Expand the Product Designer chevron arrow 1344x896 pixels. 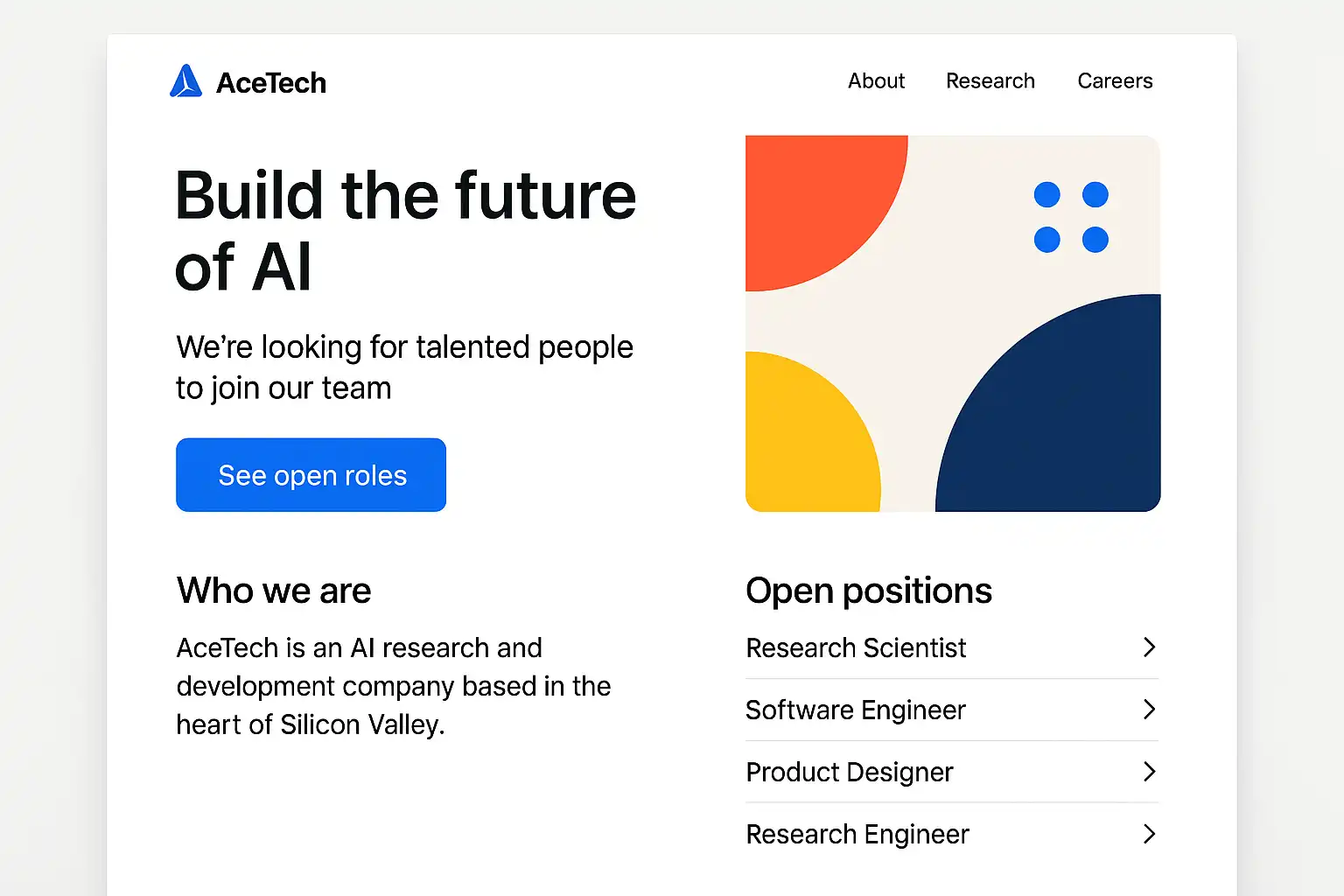point(1149,772)
